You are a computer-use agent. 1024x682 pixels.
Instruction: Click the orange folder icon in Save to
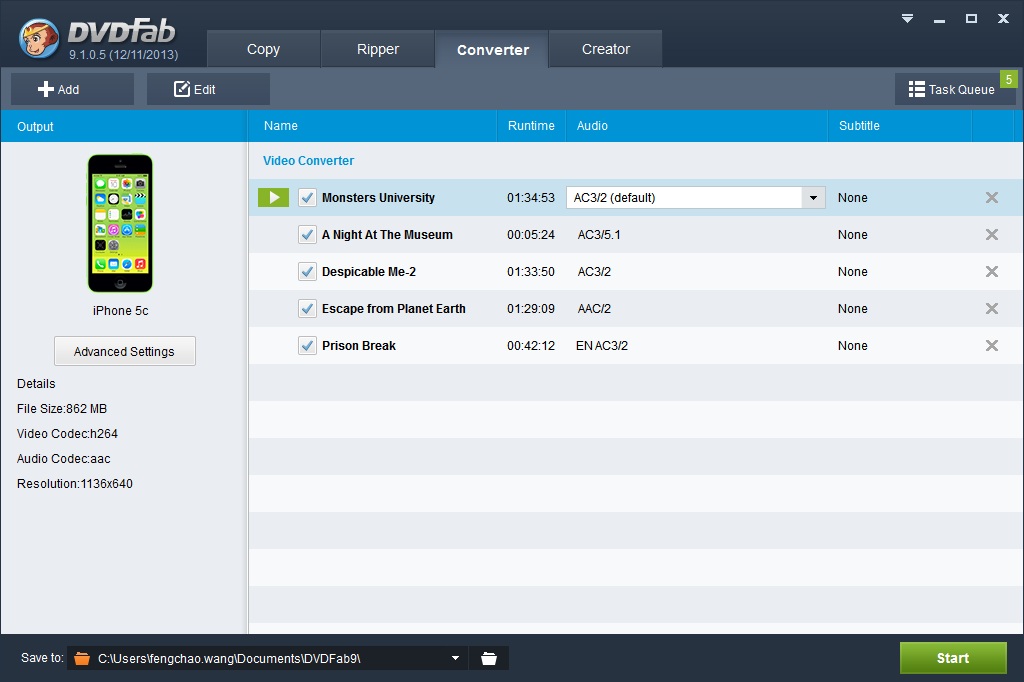[x=82, y=658]
